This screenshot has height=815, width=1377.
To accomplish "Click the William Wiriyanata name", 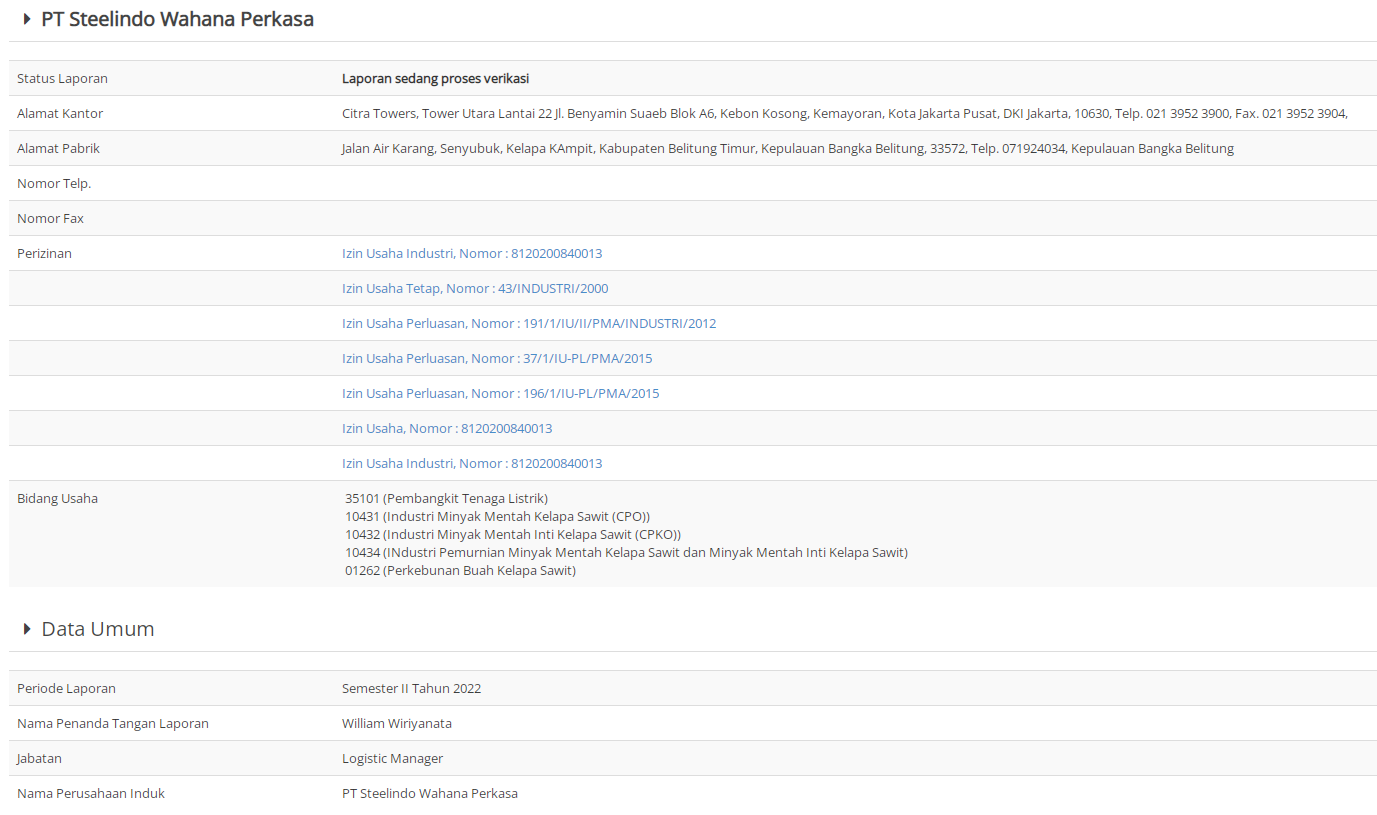I will (397, 723).
